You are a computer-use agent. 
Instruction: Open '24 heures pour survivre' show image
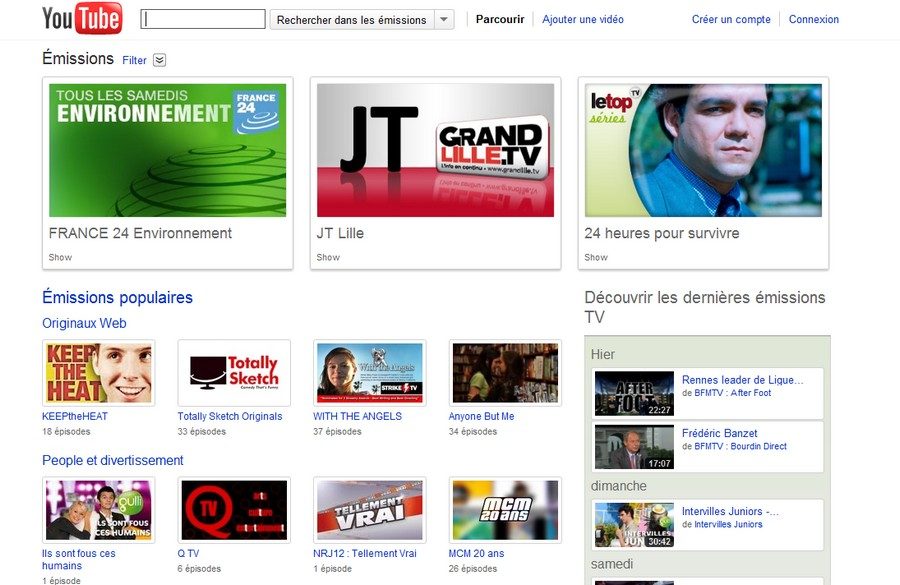click(x=703, y=150)
